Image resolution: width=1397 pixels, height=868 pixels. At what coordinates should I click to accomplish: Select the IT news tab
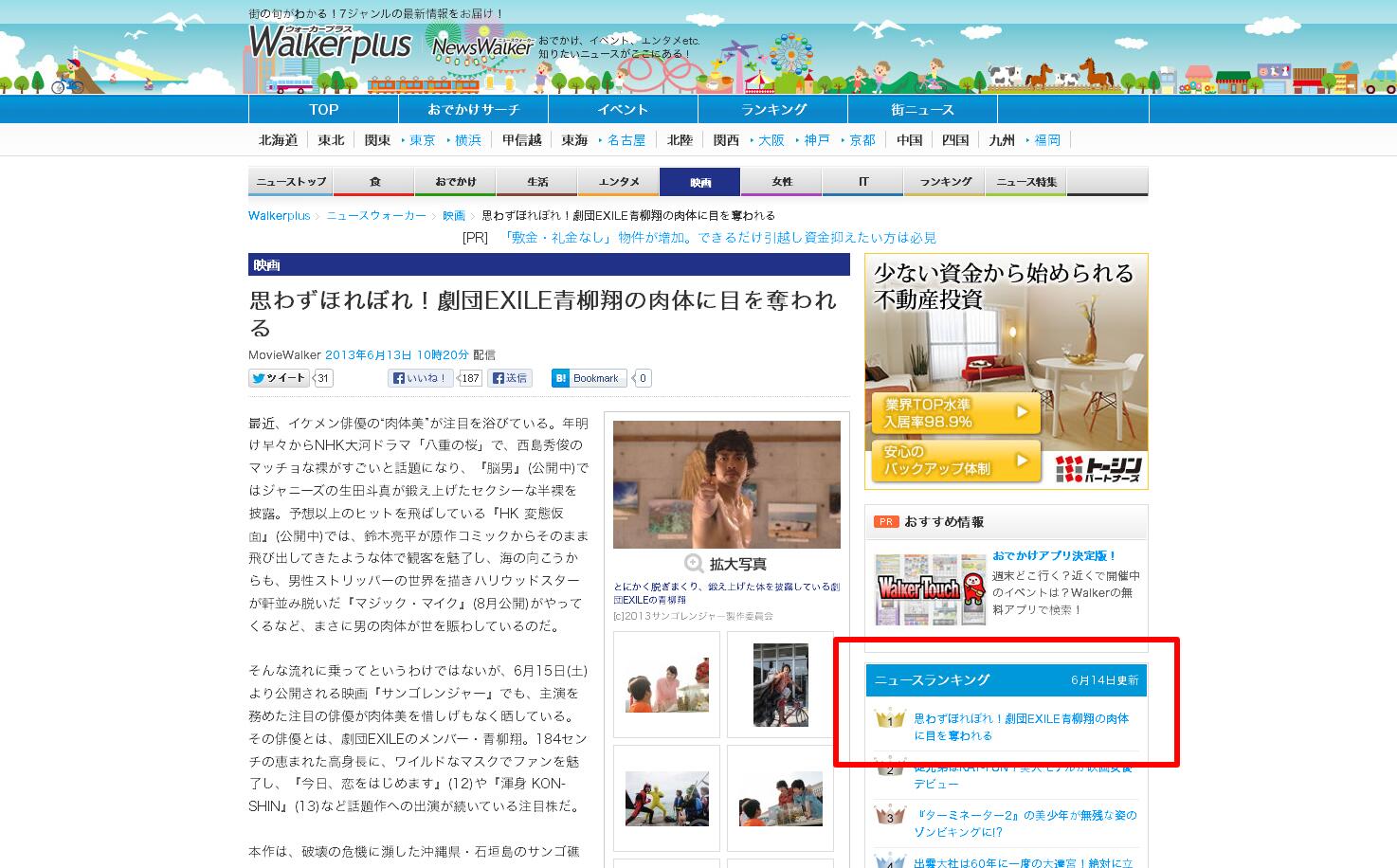[x=863, y=181]
